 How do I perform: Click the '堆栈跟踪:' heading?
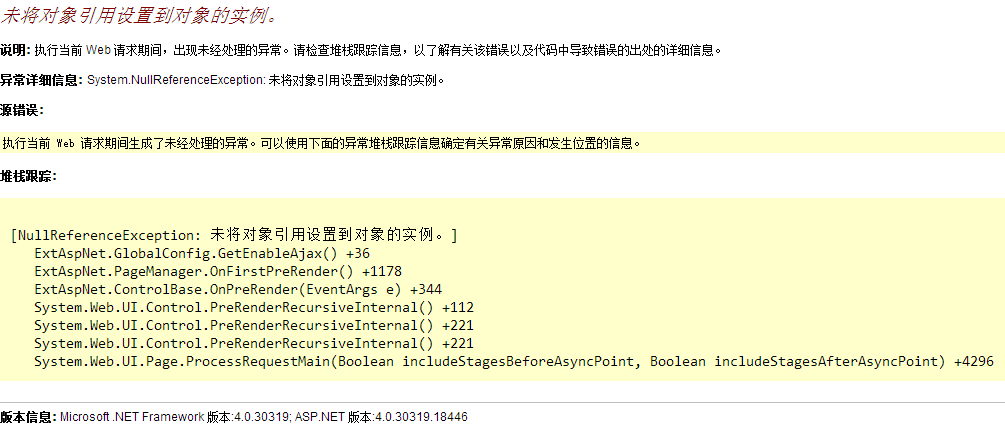pyautogui.click(x=28, y=176)
